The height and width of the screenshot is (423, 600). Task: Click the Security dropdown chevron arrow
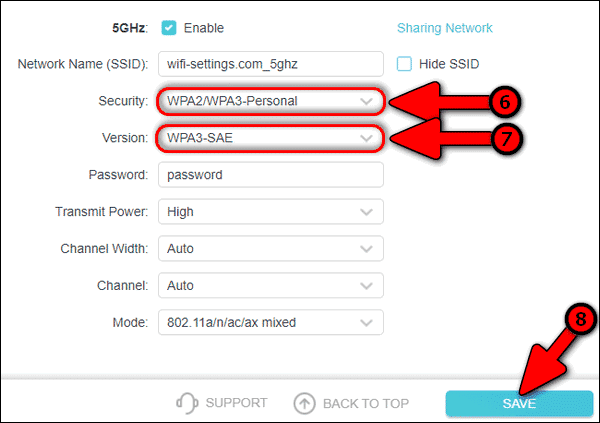pyautogui.click(x=366, y=101)
